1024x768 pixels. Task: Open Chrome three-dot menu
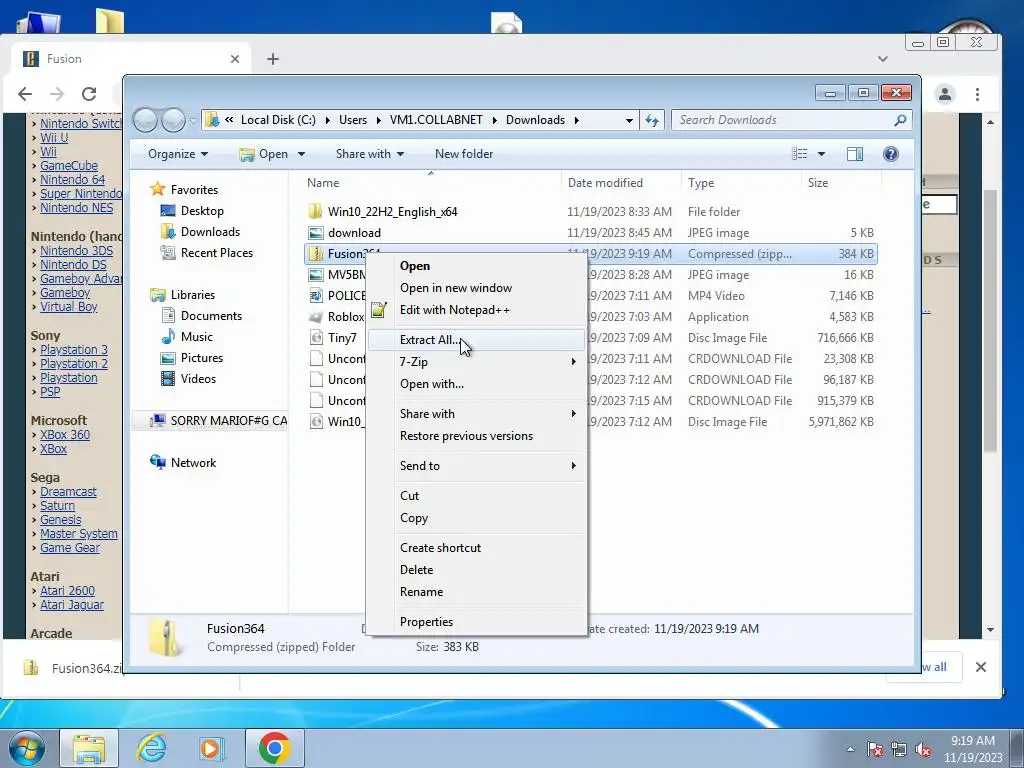click(x=978, y=94)
